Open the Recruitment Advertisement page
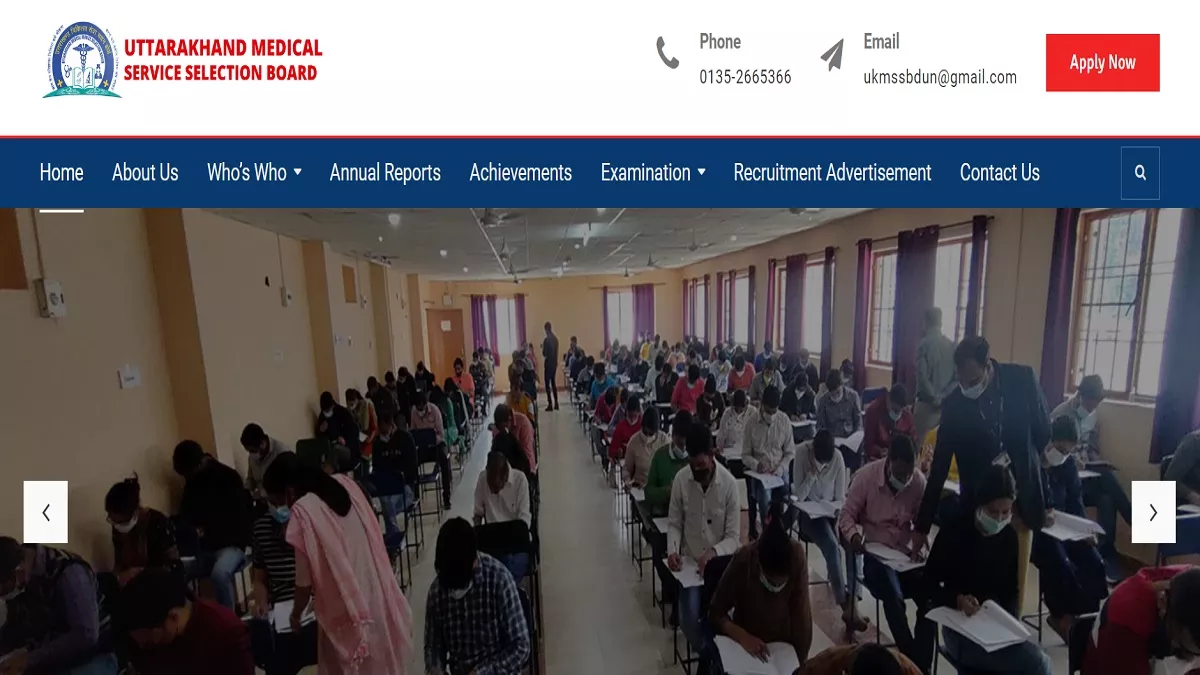This screenshot has width=1200, height=675. (832, 172)
